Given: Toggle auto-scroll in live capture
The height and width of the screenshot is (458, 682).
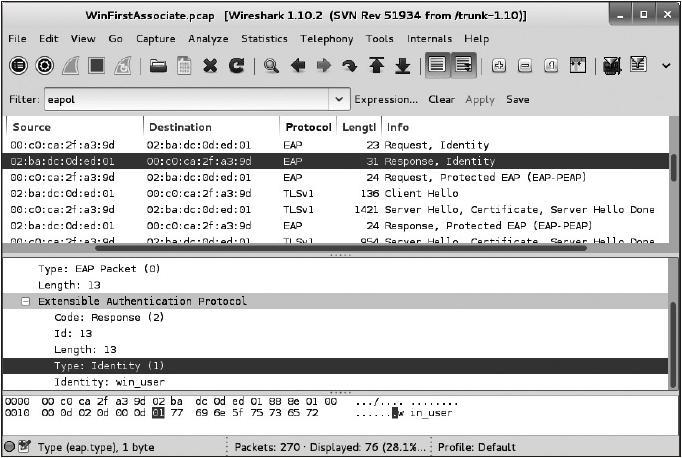Looking at the screenshot, I should click(463, 65).
